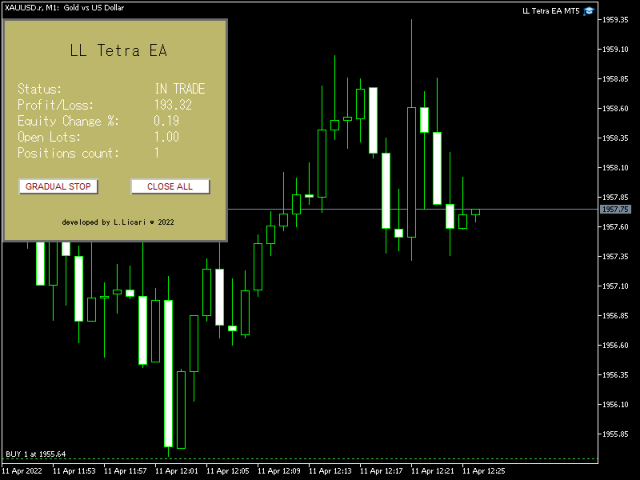Select the Positions count: label
Image resolution: width=640 pixels, height=480 pixels.
68,153
